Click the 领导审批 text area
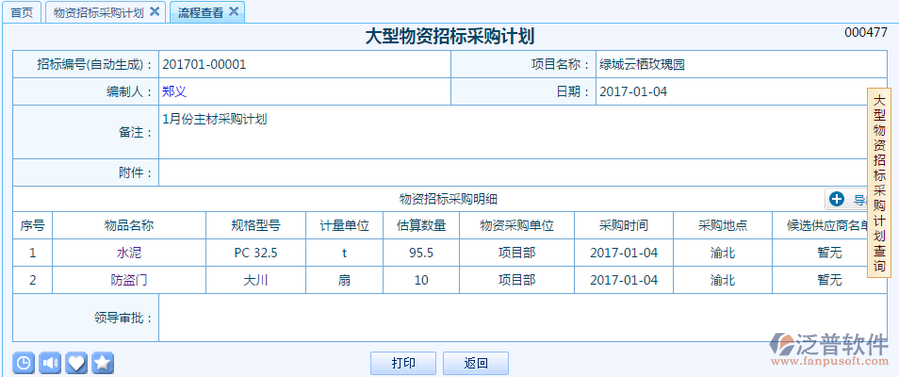Viewport: 899px width, 377px height. (522, 317)
